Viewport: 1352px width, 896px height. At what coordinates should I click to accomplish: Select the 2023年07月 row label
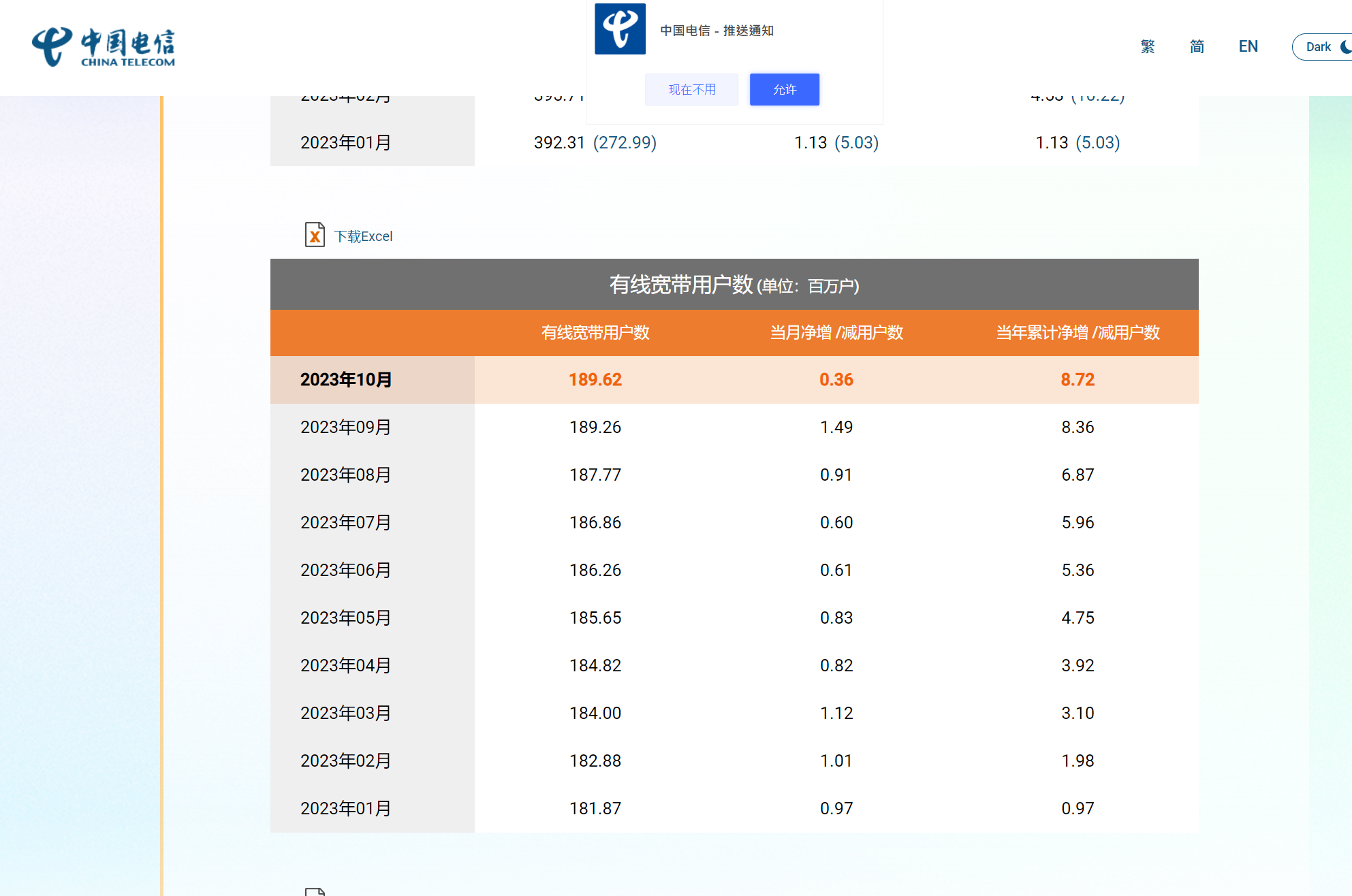pyautogui.click(x=346, y=523)
